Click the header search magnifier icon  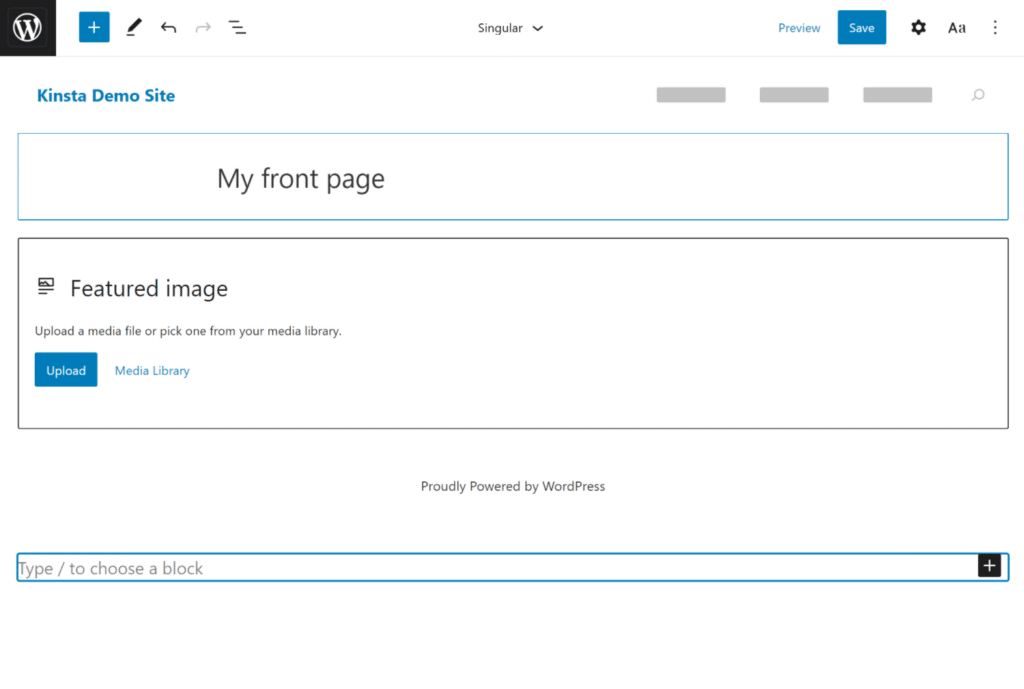978,95
